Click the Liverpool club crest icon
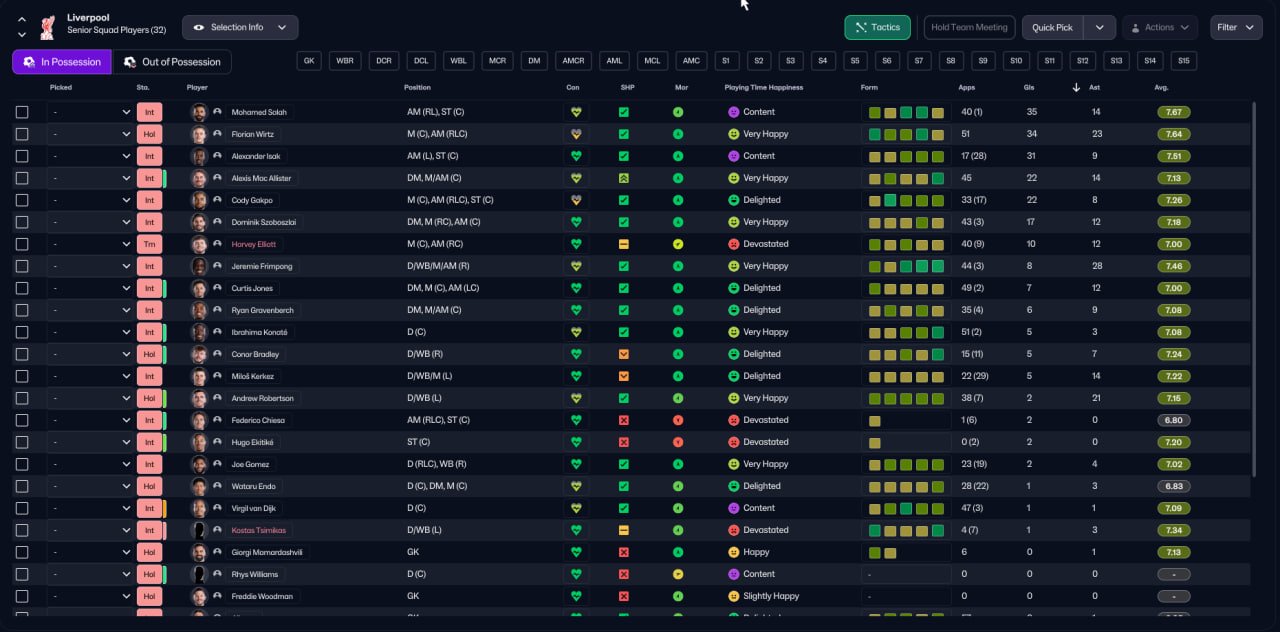 [x=48, y=27]
